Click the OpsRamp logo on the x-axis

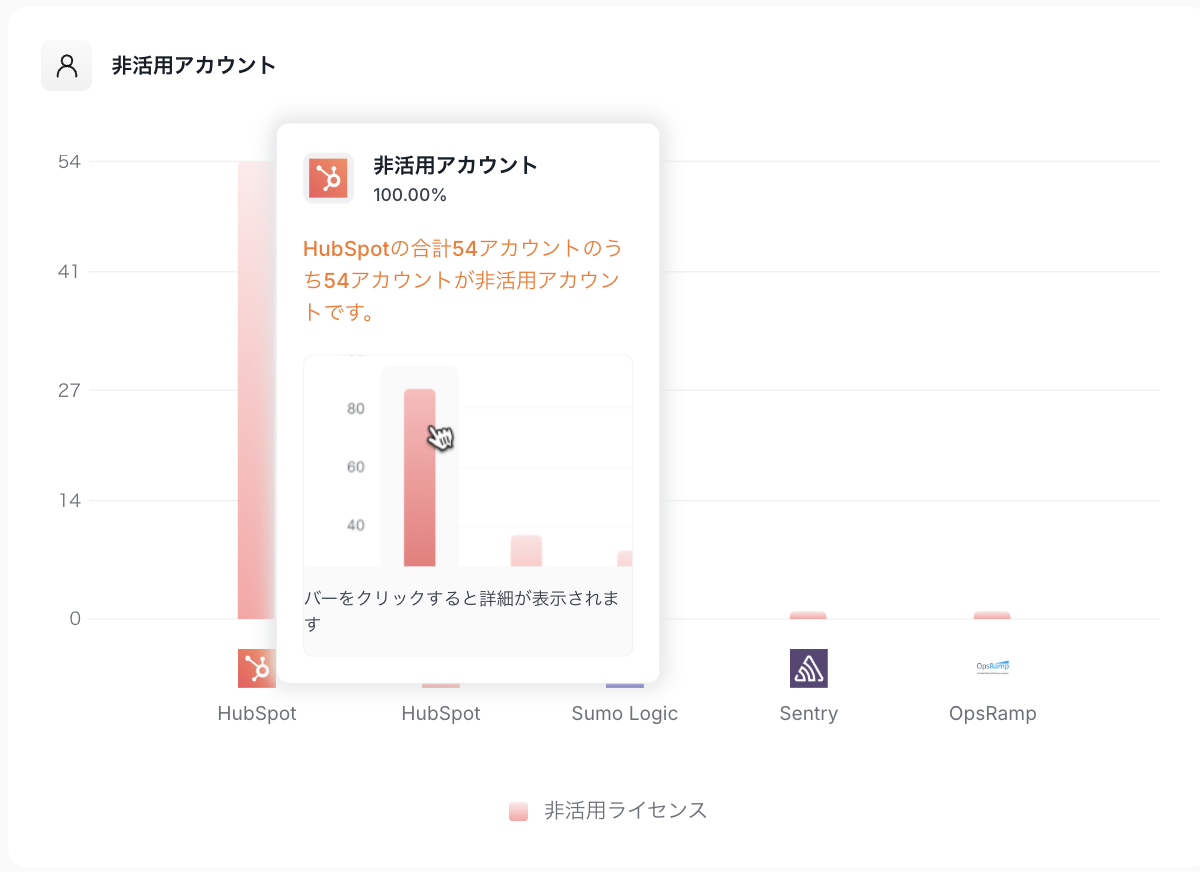[992, 667]
